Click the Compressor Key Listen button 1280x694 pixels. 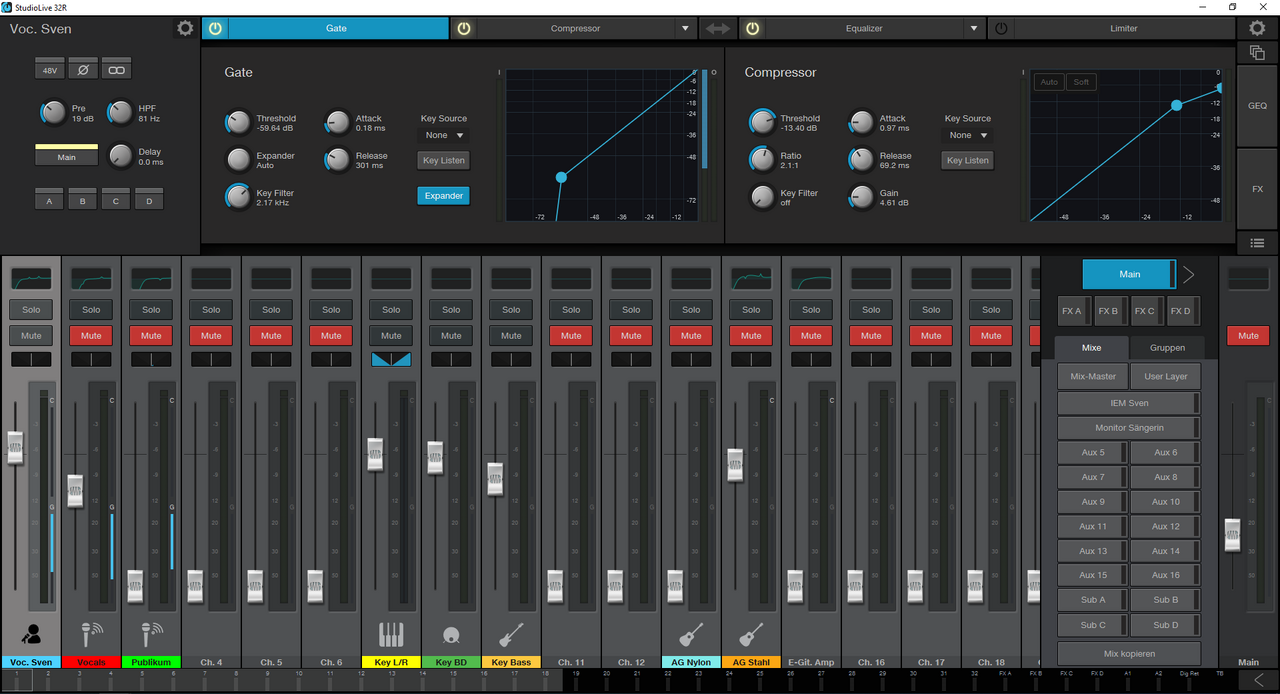[968, 160]
